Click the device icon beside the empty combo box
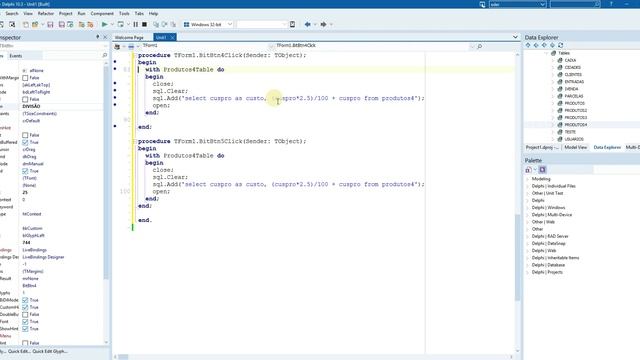The height and width of the screenshot is (360, 640). [292, 24]
